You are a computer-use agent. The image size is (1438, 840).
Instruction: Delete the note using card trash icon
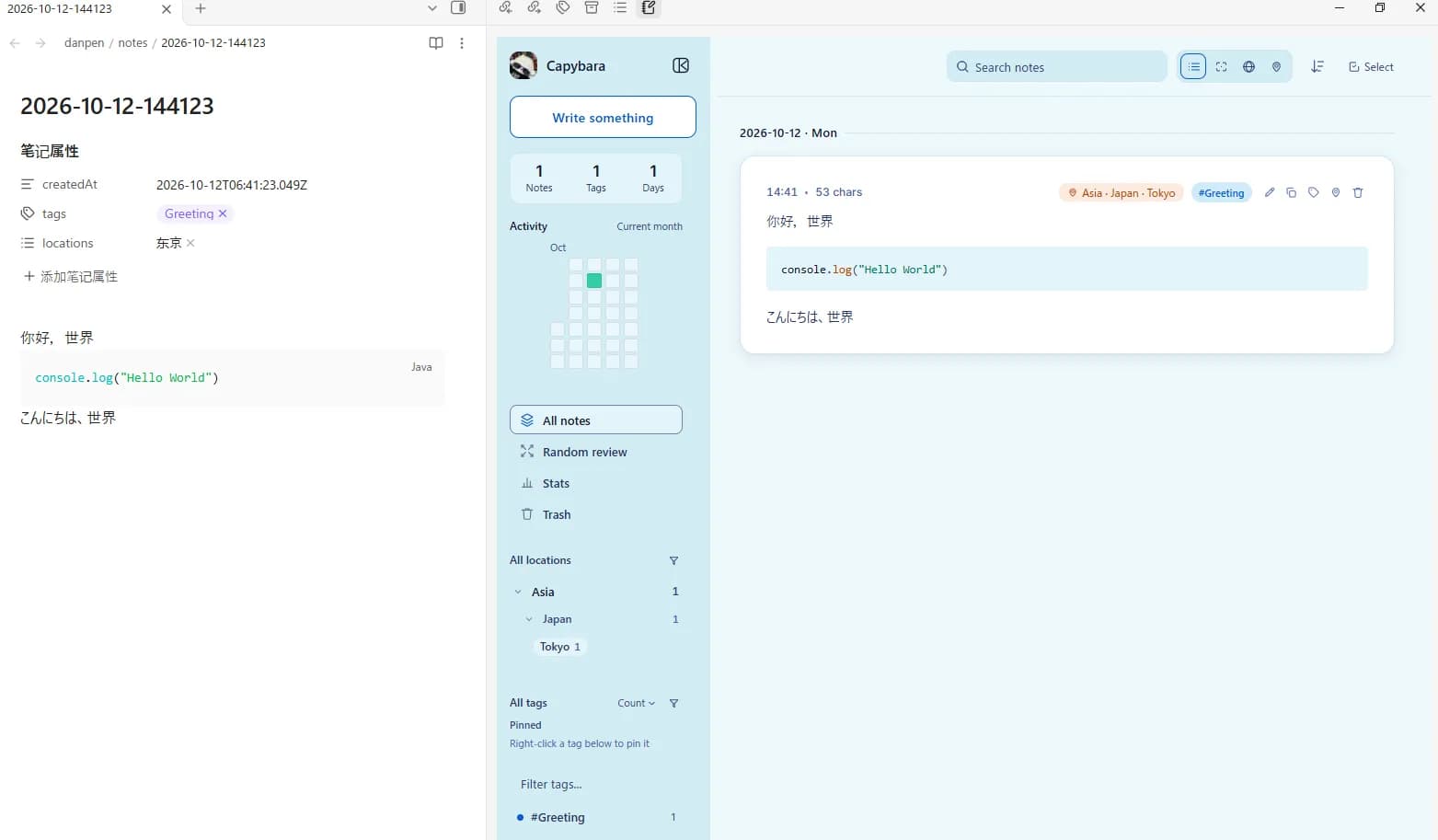pos(1358,192)
